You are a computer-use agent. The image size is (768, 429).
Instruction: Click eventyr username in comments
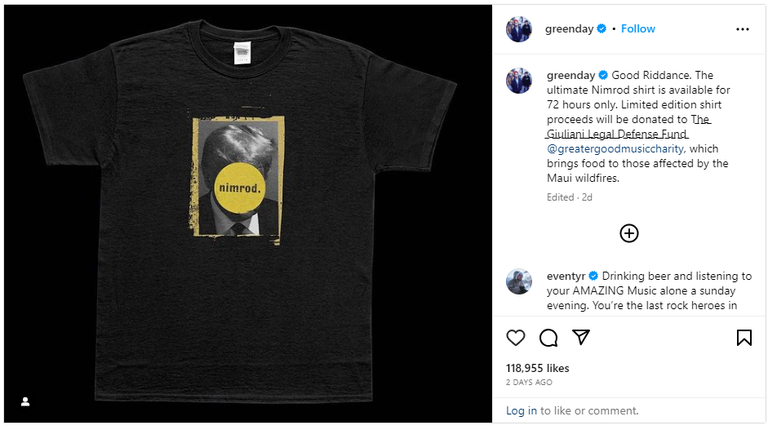[566, 276]
